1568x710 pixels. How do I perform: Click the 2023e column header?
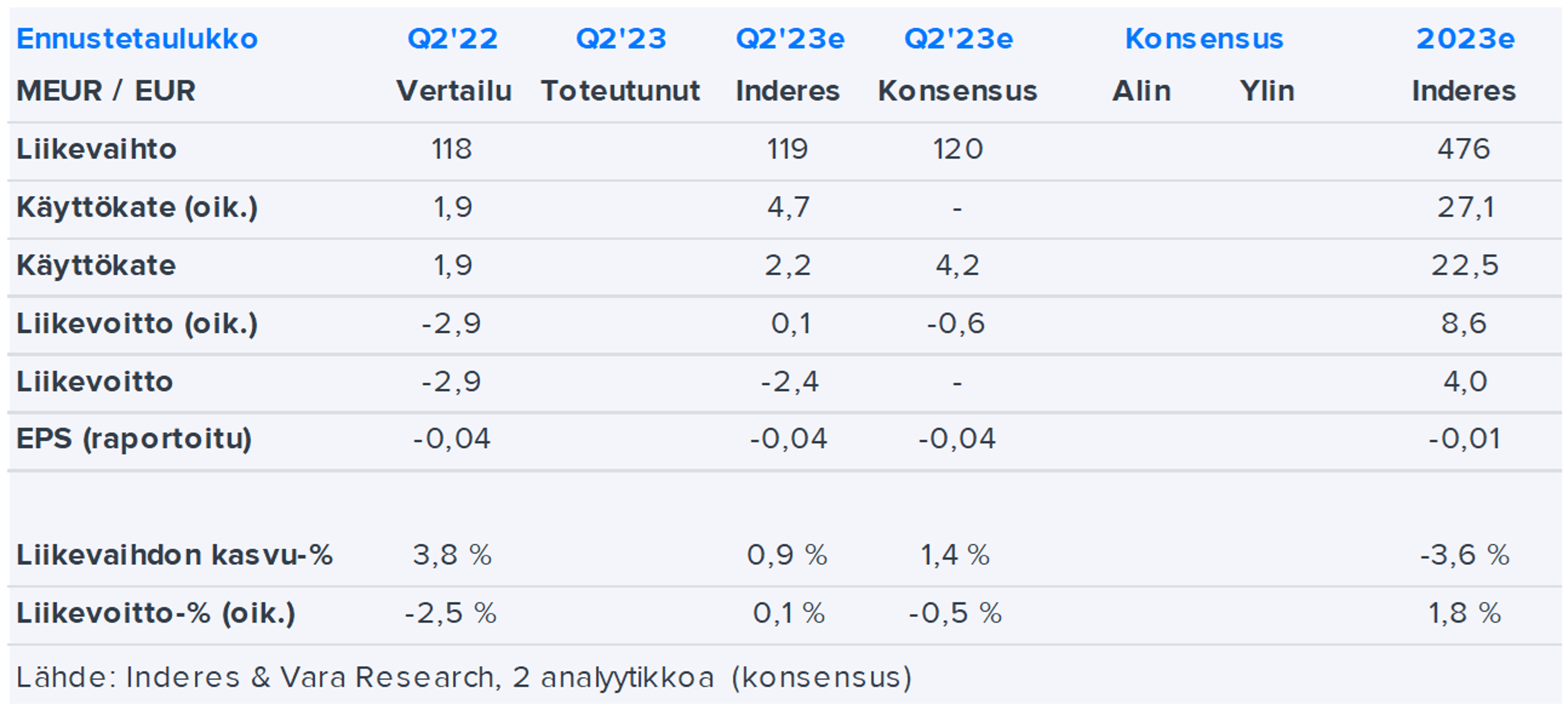click(x=1465, y=39)
